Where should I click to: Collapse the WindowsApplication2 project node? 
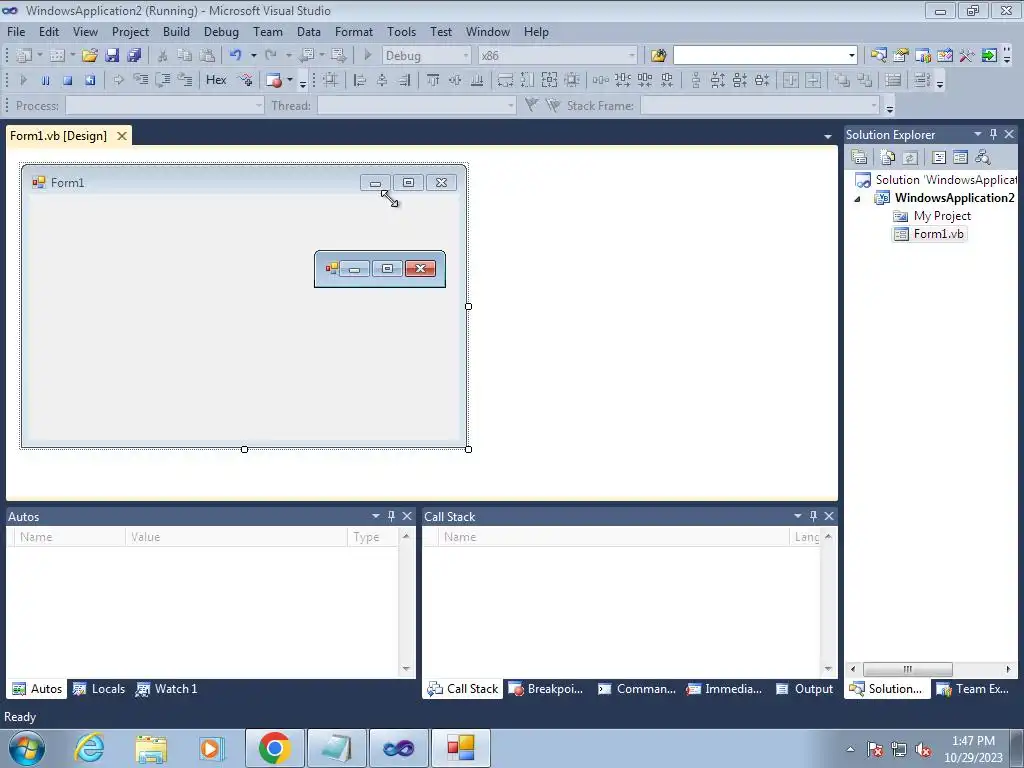857,199
